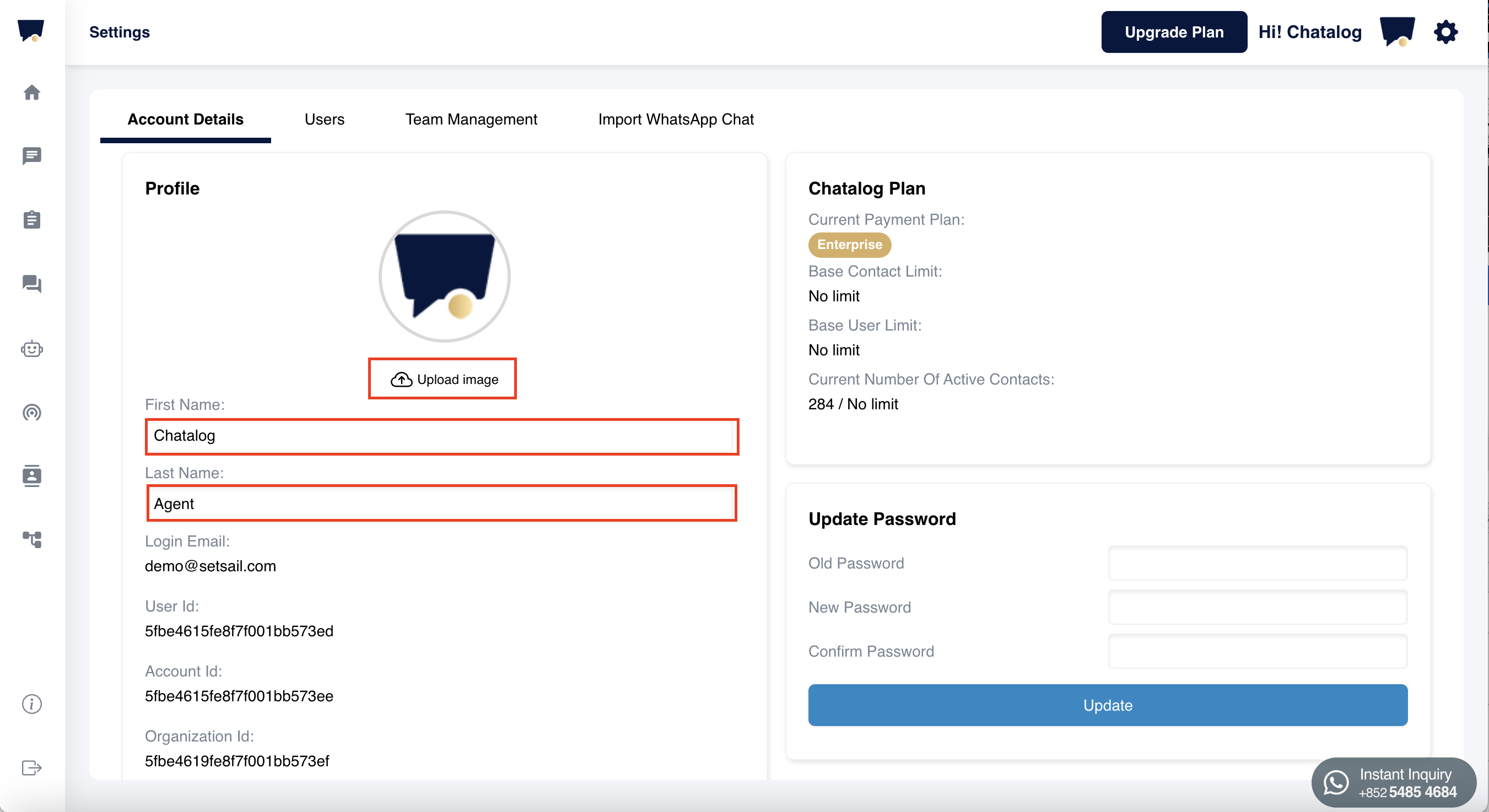Click the info circle sidebar icon
This screenshot has height=812, width=1489.
click(32, 704)
